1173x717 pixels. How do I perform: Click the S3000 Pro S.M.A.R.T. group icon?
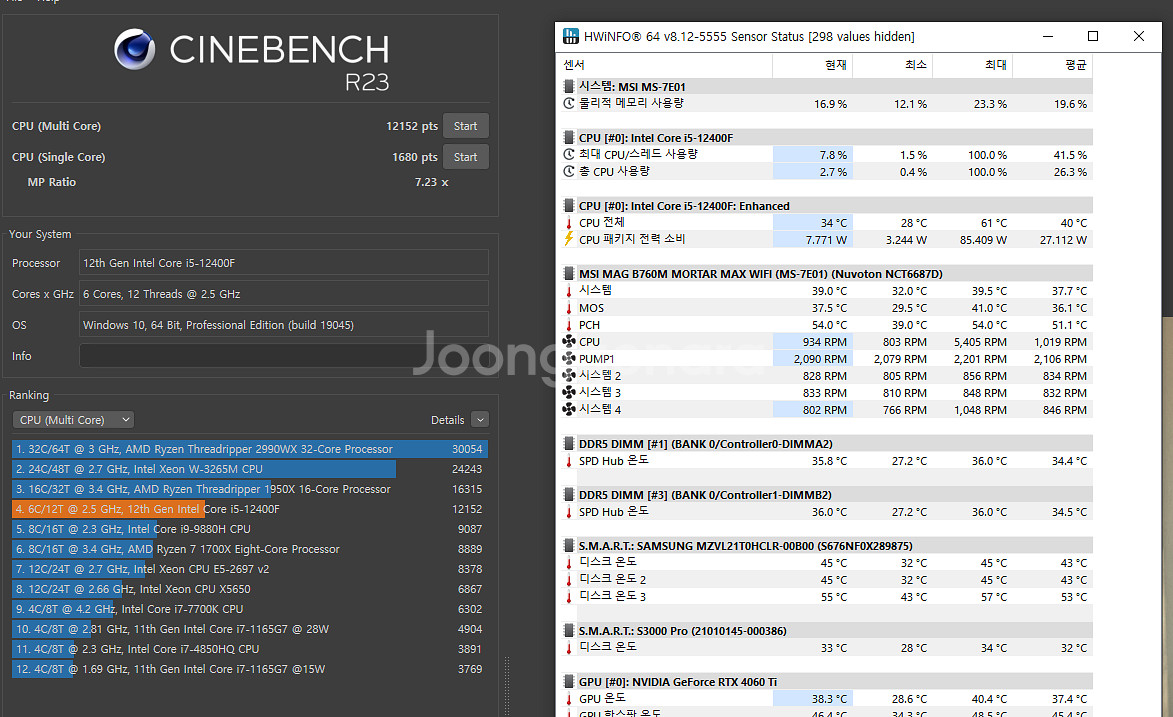569,631
